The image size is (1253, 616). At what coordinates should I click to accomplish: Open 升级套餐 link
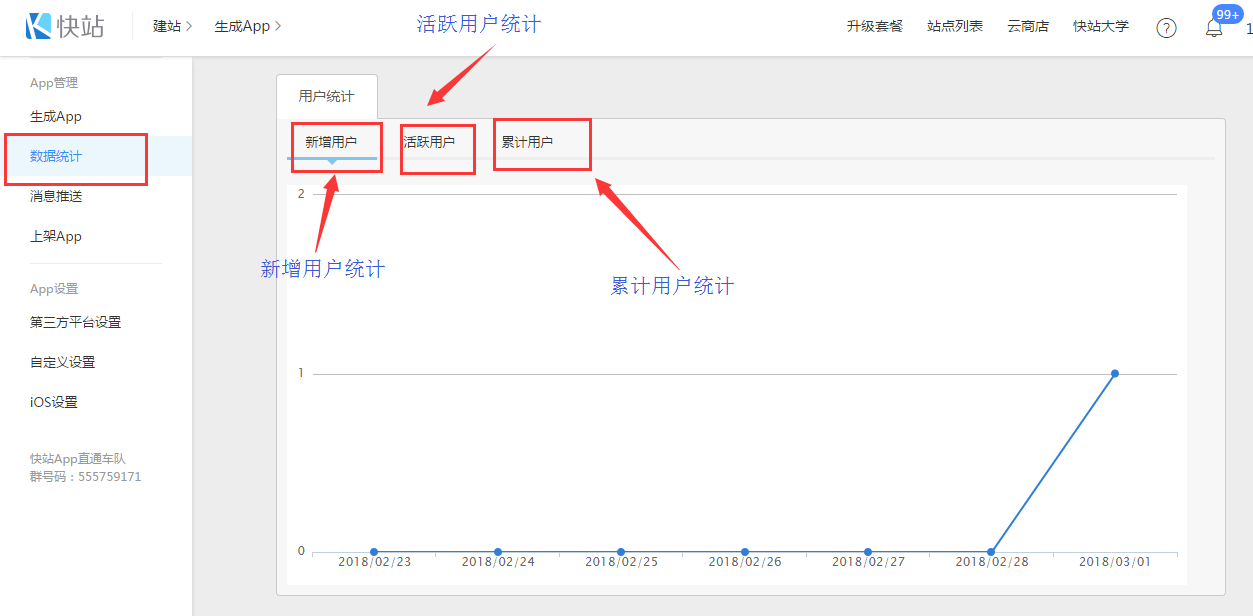click(x=874, y=26)
